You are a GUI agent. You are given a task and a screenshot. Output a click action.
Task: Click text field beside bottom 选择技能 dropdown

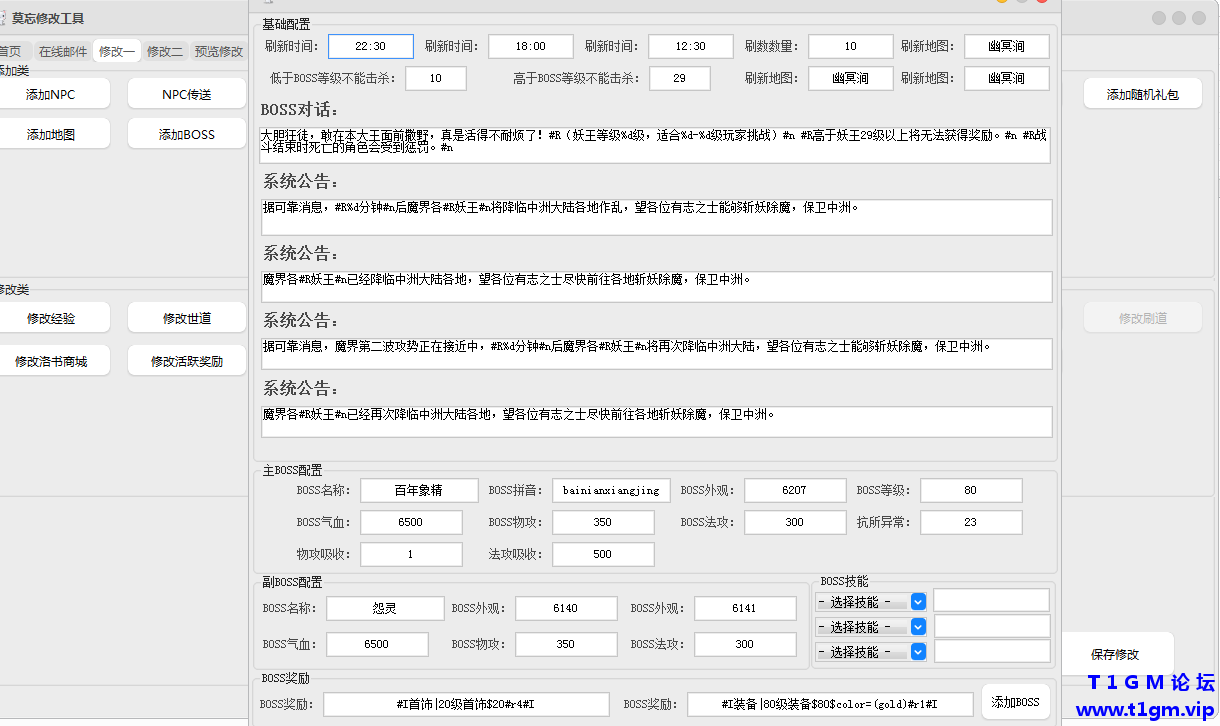pyautogui.click(x=992, y=651)
